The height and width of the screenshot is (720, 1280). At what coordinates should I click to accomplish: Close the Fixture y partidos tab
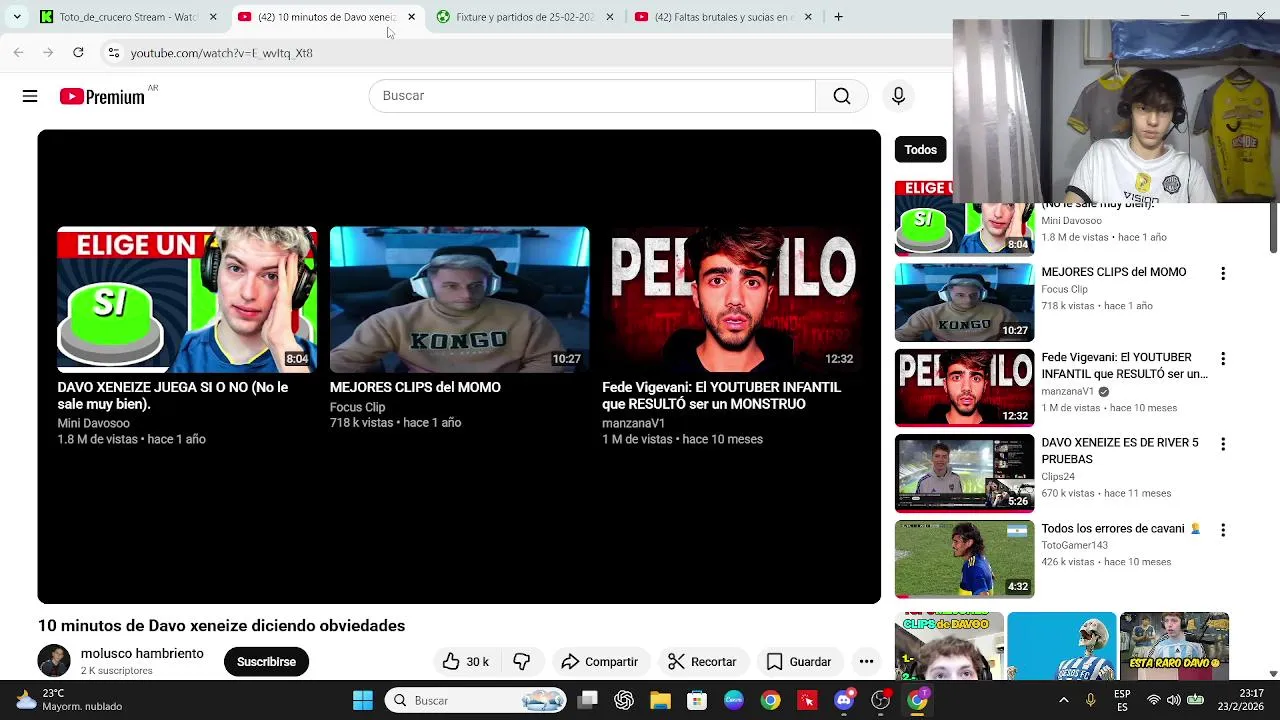pyautogui.click(x=610, y=17)
